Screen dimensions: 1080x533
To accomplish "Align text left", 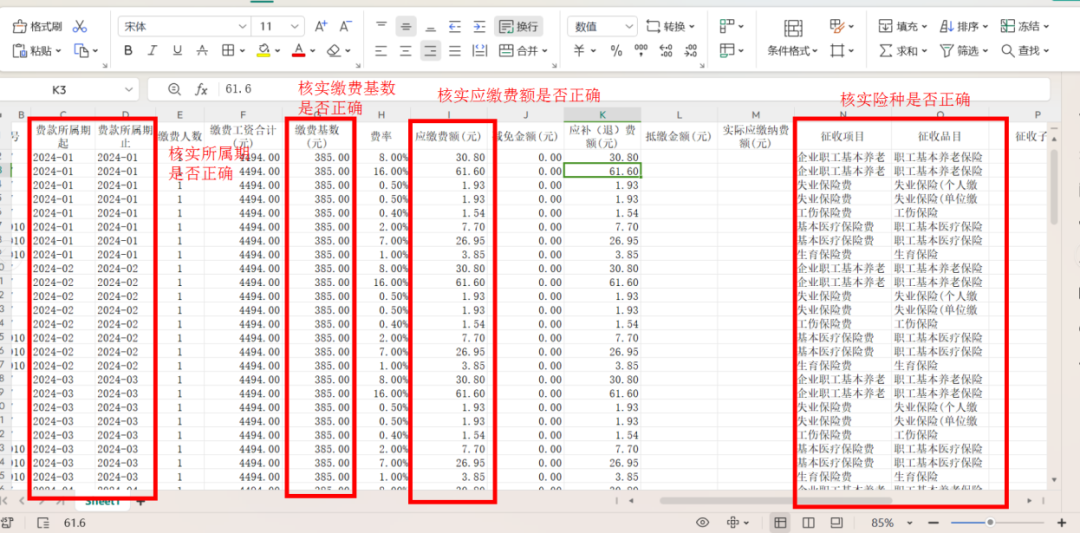I will tap(382, 50).
